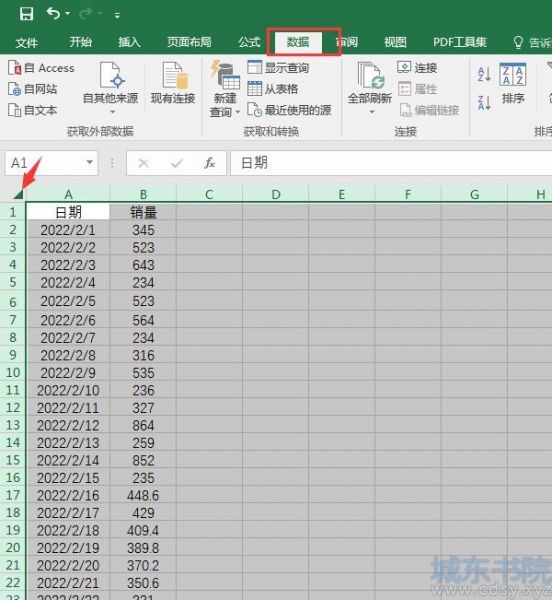Click the 从表格 button
Screen dimensions: 552x600
pyautogui.click(x=272, y=89)
